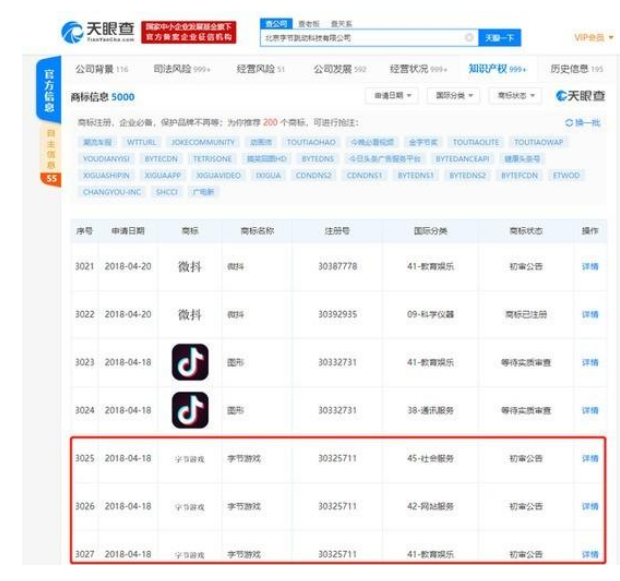Click the XIGUAAPP trademark tag

(163, 176)
